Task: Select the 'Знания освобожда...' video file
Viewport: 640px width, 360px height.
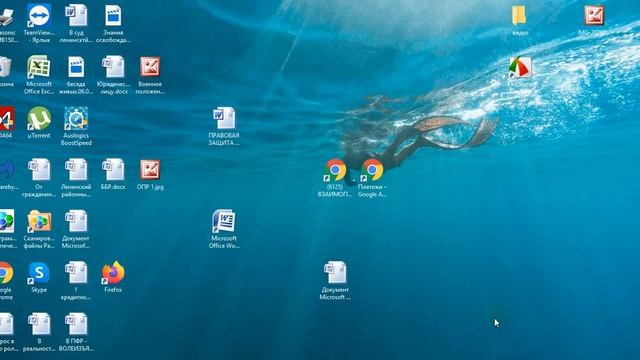Action: pos(113,16)
